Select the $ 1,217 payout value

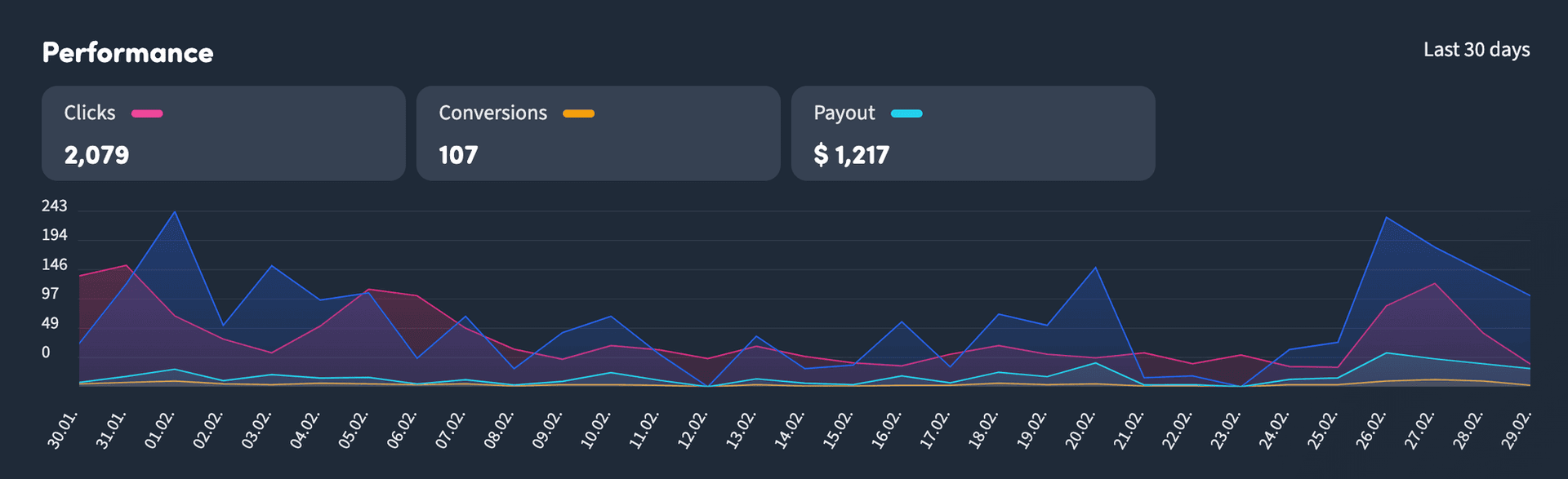[x=851, y=155]
